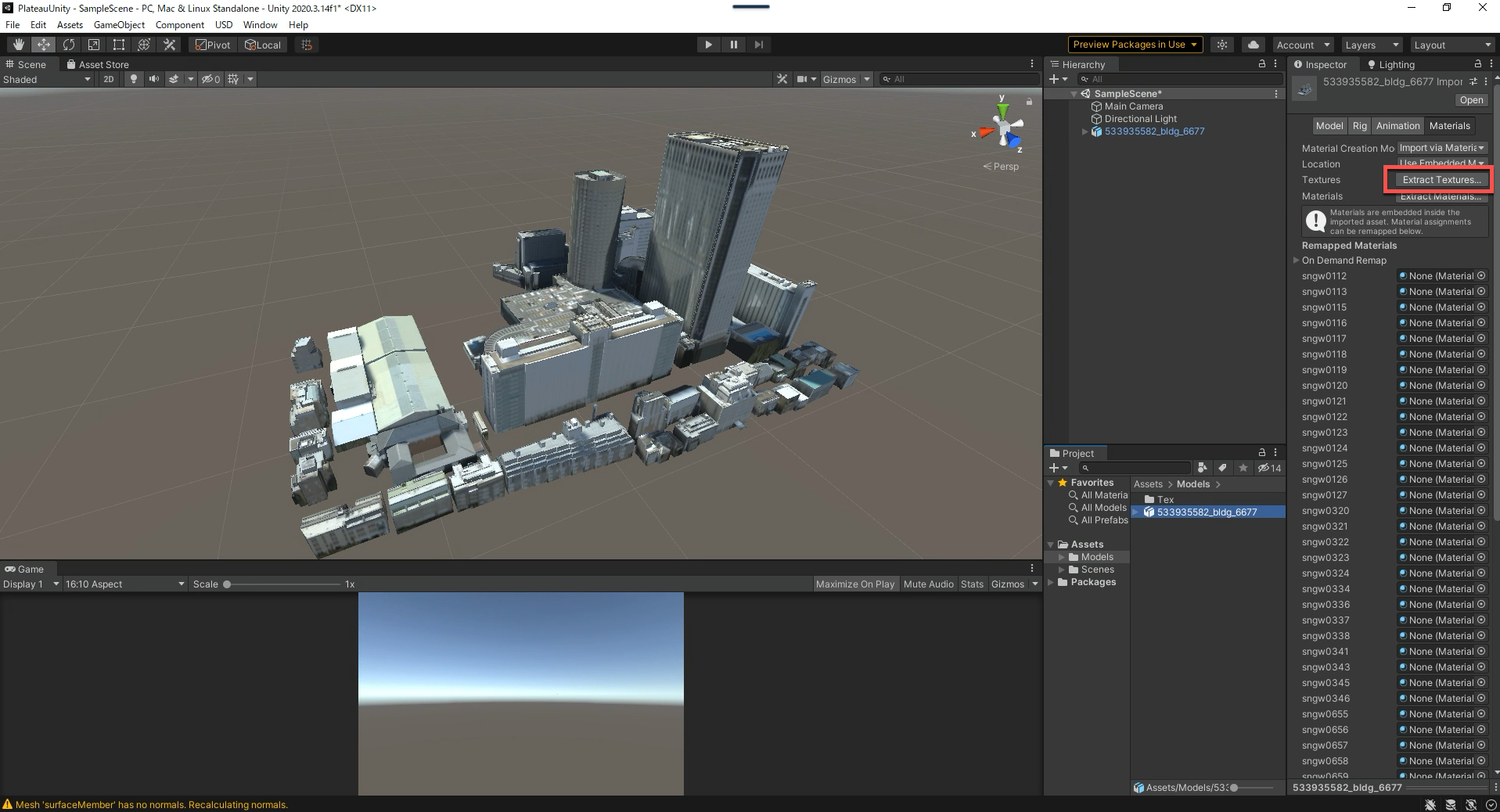Image resolution: width=1500 pixels, height=812 pixels.
Task: Open the Layers dropdown
Action: tap(1371, 45)
